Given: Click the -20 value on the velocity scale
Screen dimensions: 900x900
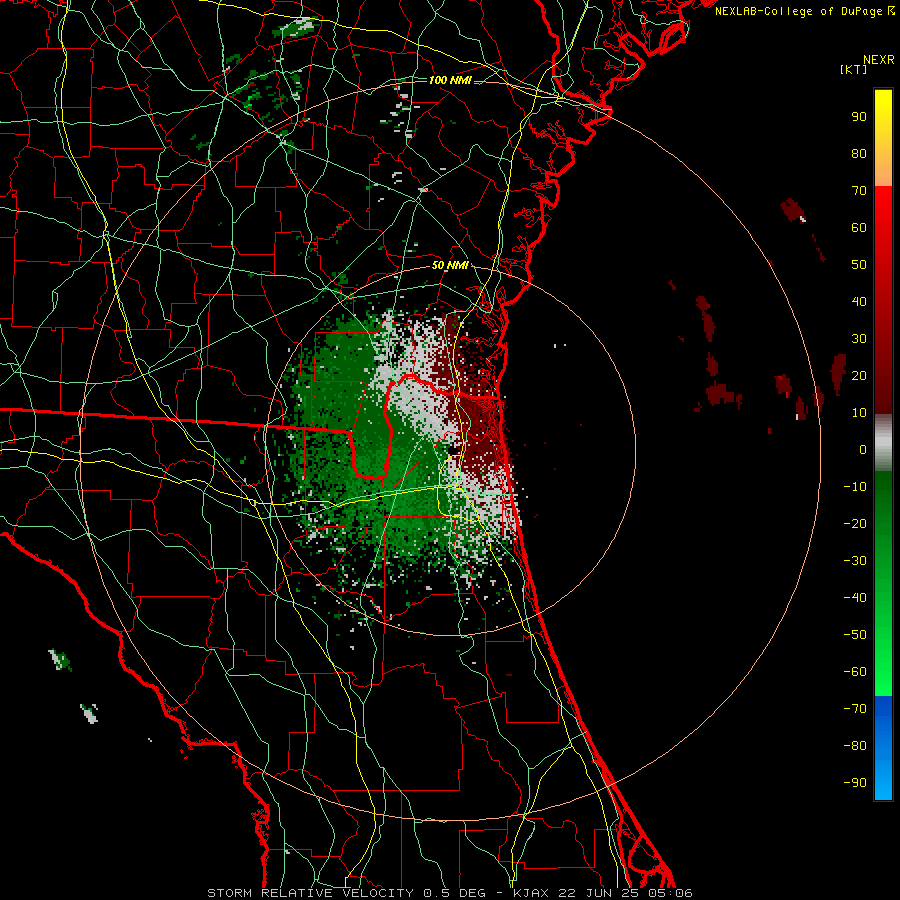Looking at the screenshot, I should pyautogui.click(x=855, y=523).
